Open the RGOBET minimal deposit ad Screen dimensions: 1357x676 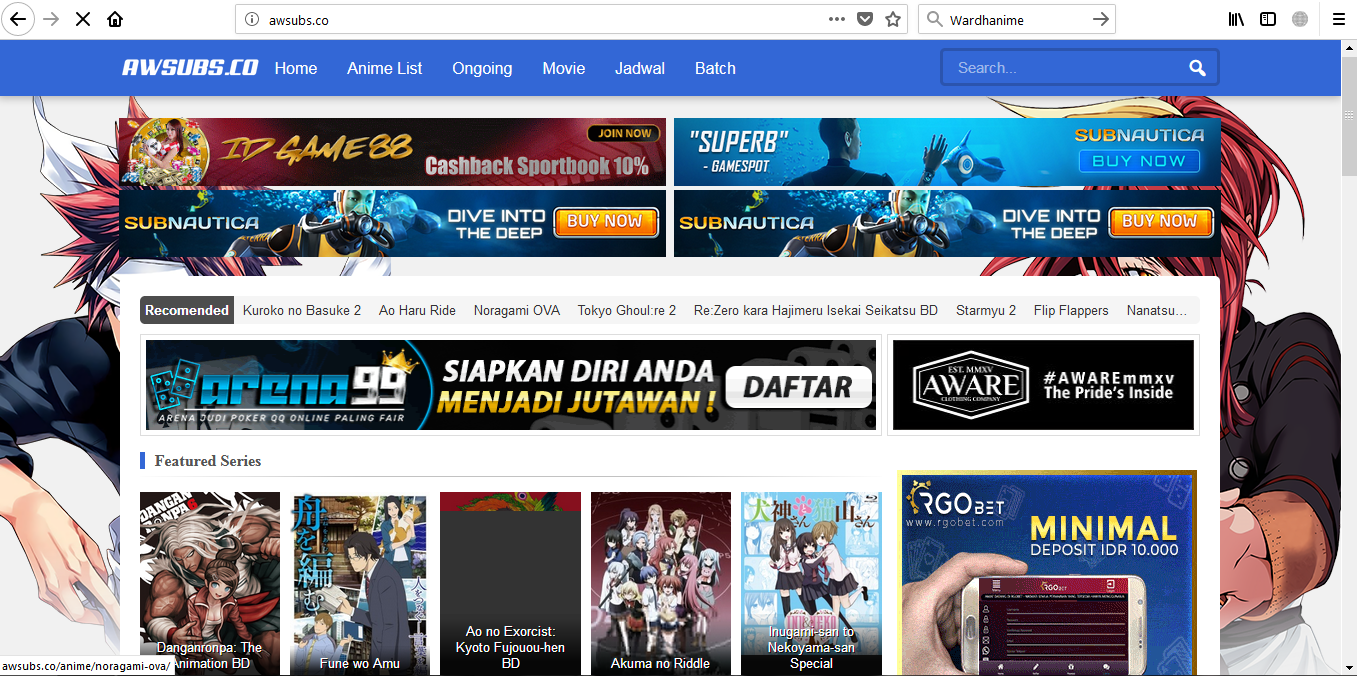pyautogui.click(x=1047, y=573)
